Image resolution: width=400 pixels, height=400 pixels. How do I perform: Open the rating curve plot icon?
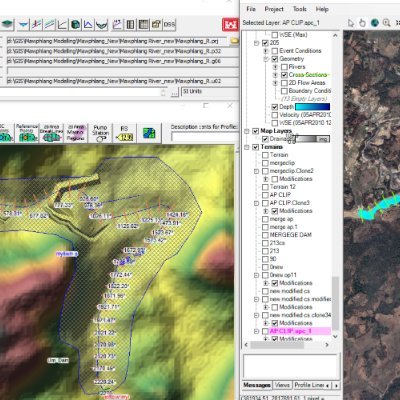(62, 24)
